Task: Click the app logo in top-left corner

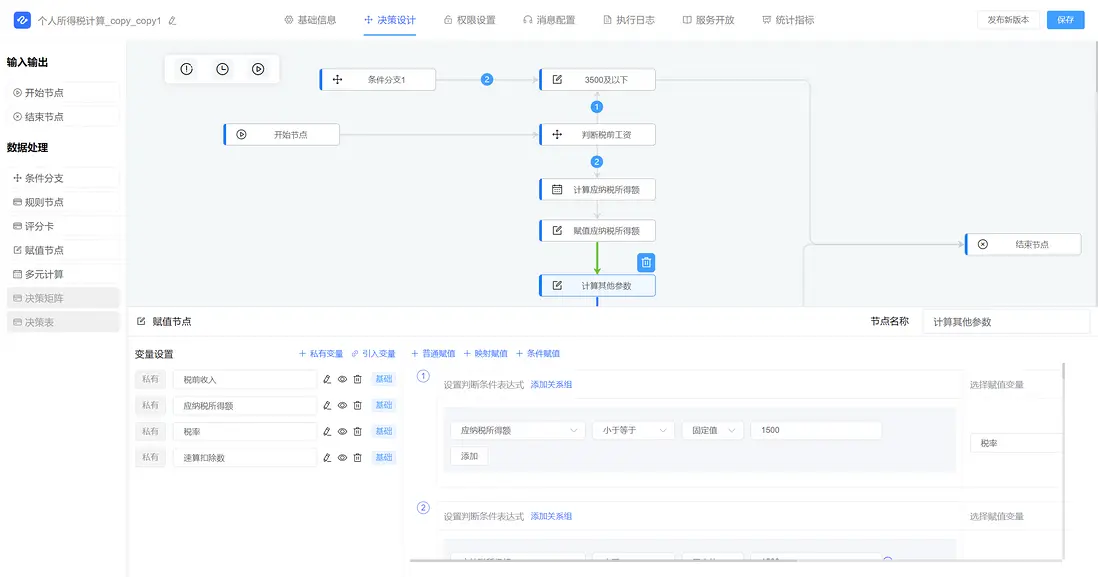Action: [x=22, y=20]
